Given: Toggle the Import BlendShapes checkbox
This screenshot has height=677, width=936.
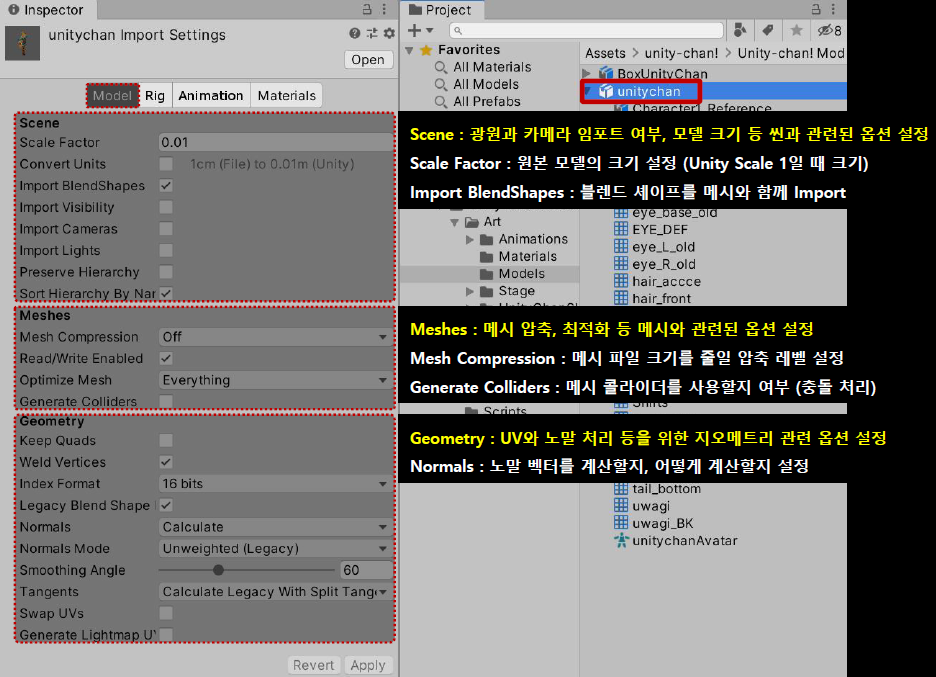Looking at the screenshot, I should (x=166, y=186).
